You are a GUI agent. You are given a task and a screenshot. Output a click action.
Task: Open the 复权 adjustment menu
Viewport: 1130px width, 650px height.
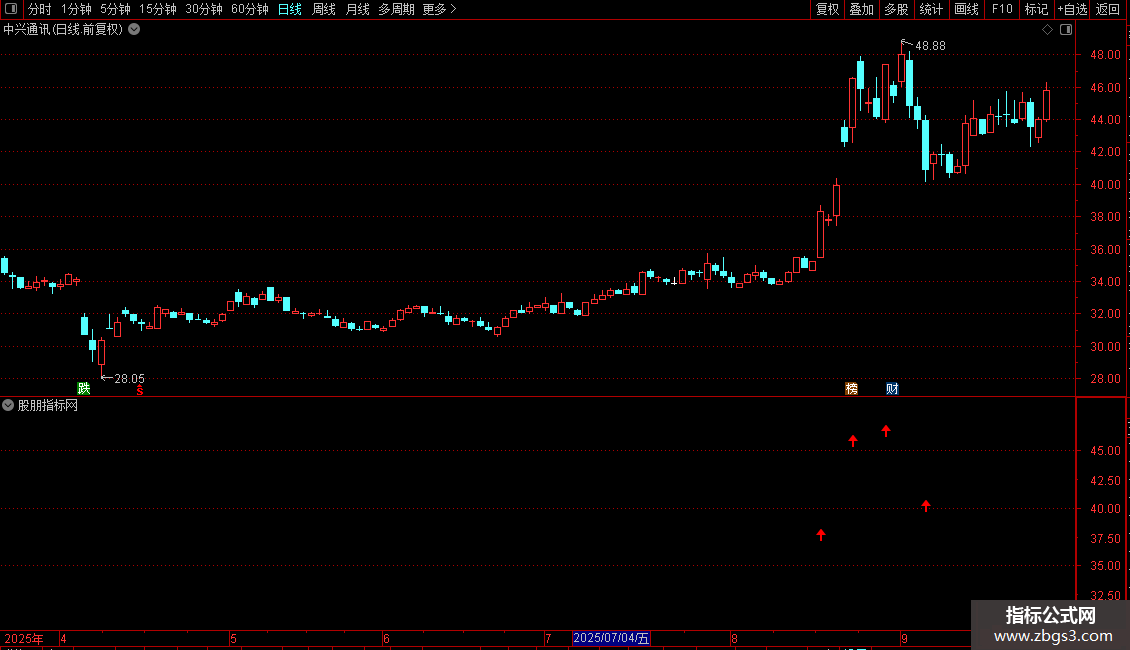click(x=827, y=9)
